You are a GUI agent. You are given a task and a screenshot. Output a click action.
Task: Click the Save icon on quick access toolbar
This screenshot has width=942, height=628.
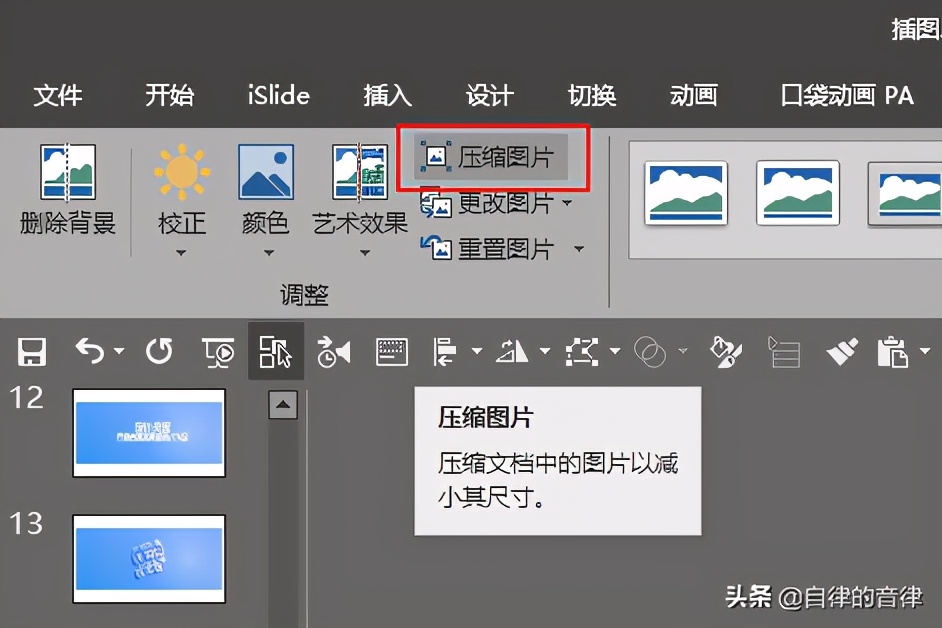(31, 351)
